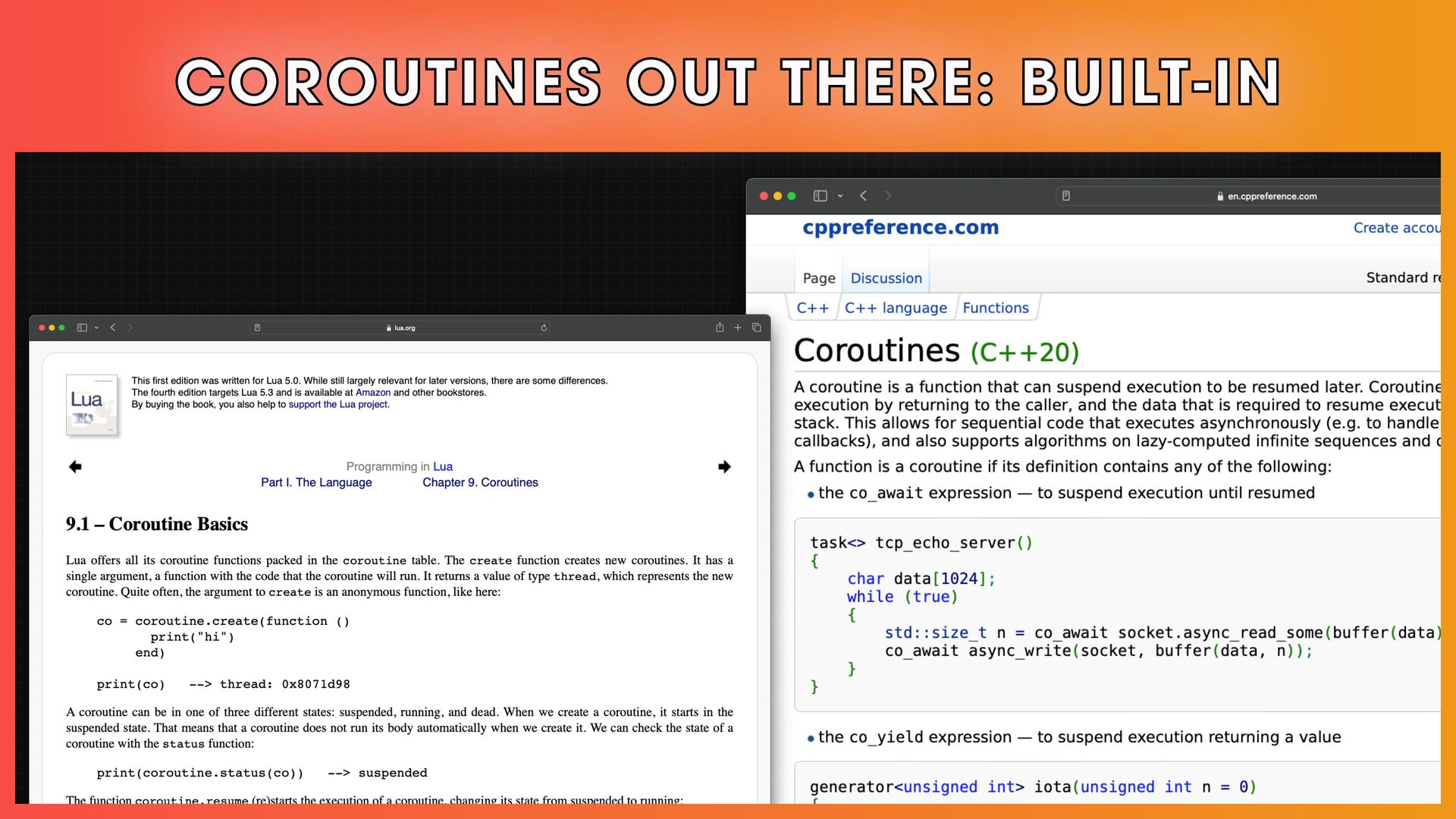Go to previous page with left black arrow

(x=75, y=466)
